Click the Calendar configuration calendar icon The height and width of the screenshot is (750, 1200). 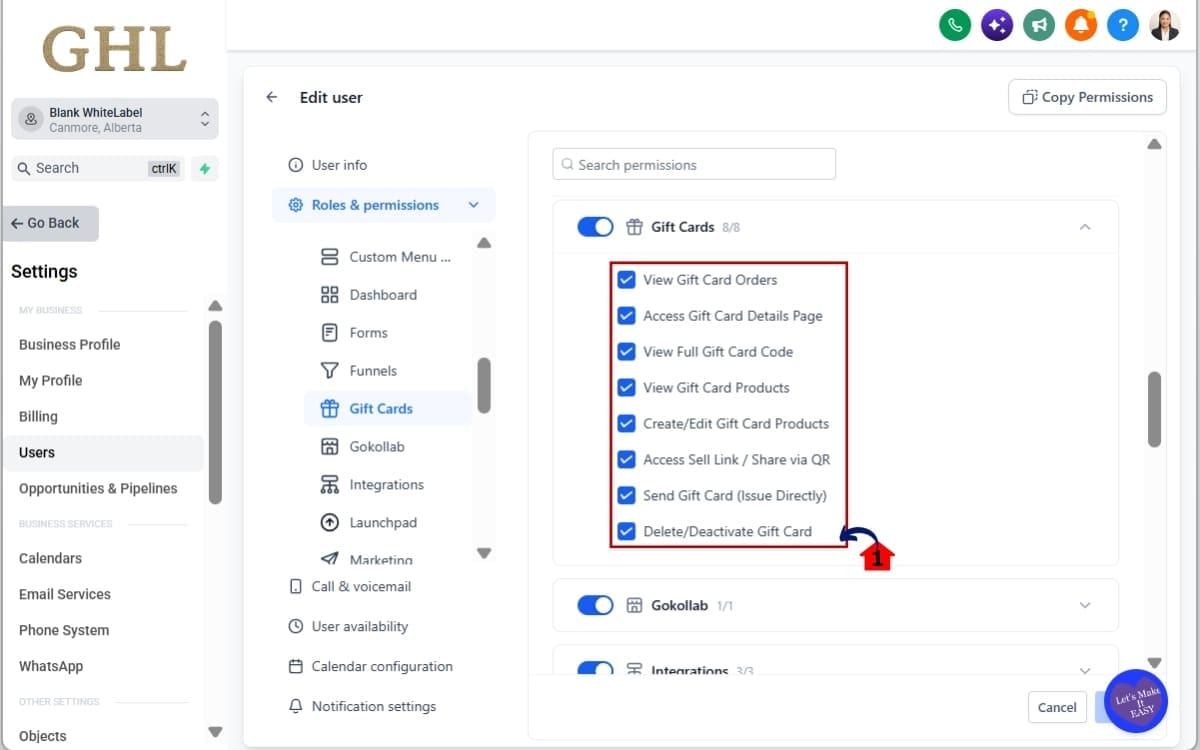coord(295,667)
